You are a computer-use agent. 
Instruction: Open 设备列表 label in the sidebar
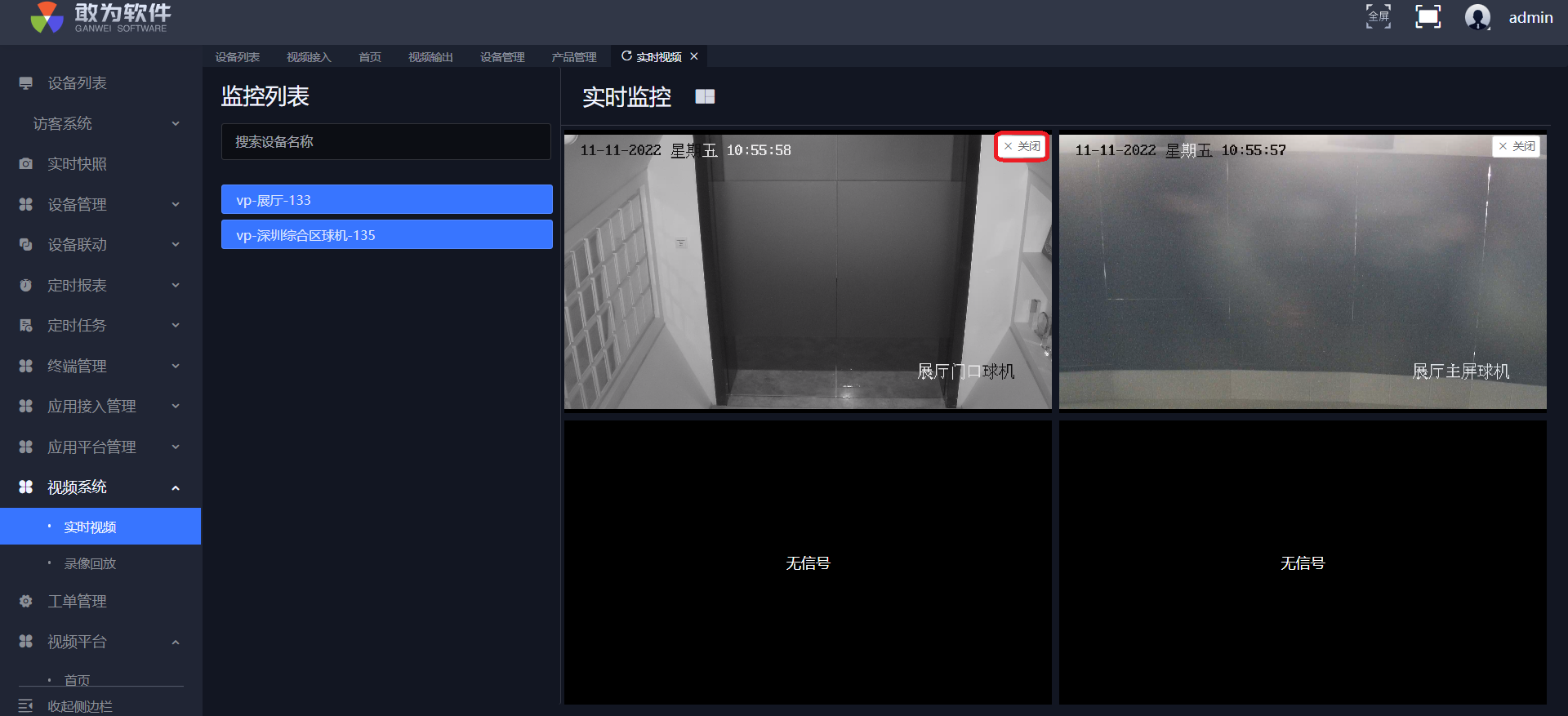click(77, 83)
